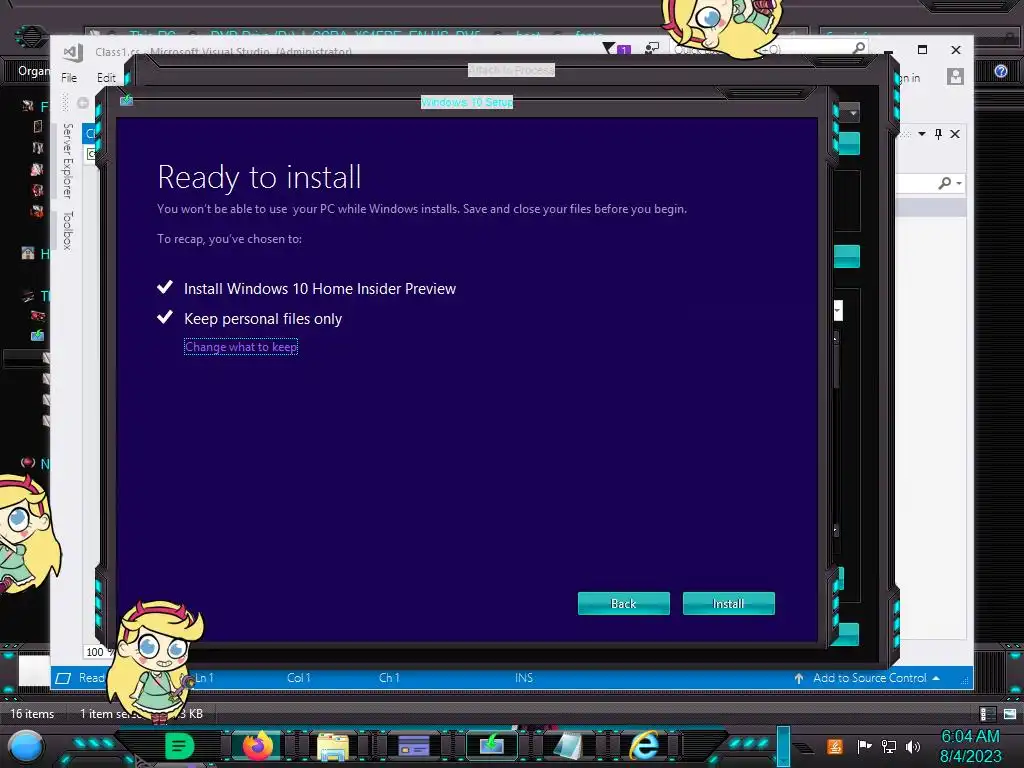Open the Visual Studio side panel window-position dropdown
Image resolution: width=1024 pixels, height=768 pixels.
(921, 134)
